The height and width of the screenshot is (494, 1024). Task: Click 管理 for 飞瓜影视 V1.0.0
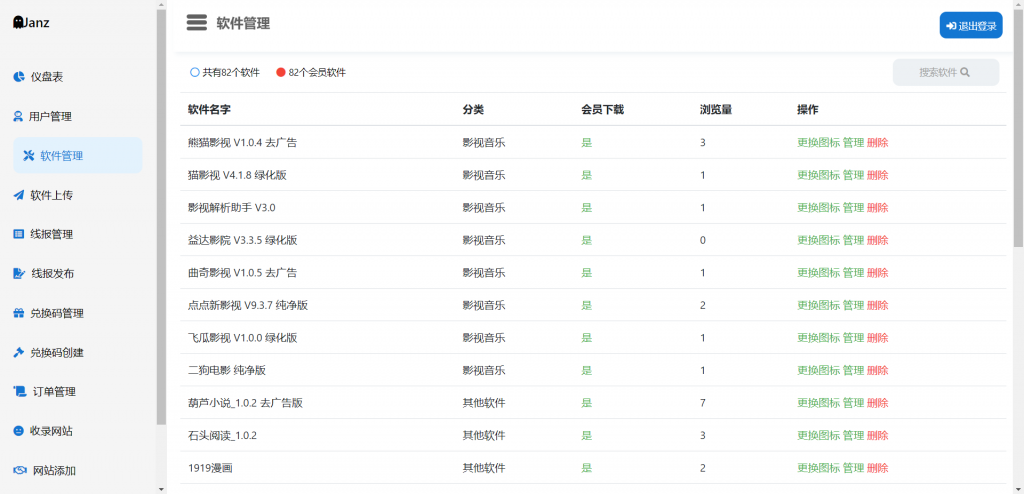[x=853, y=338]
